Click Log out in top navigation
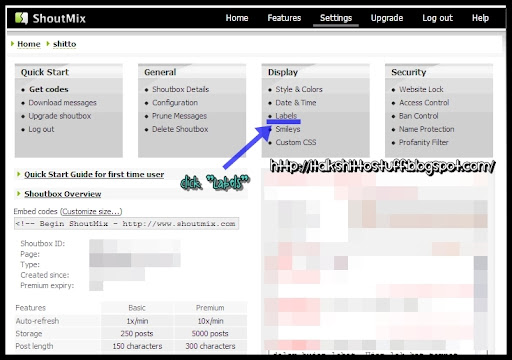 coord(437,18)
